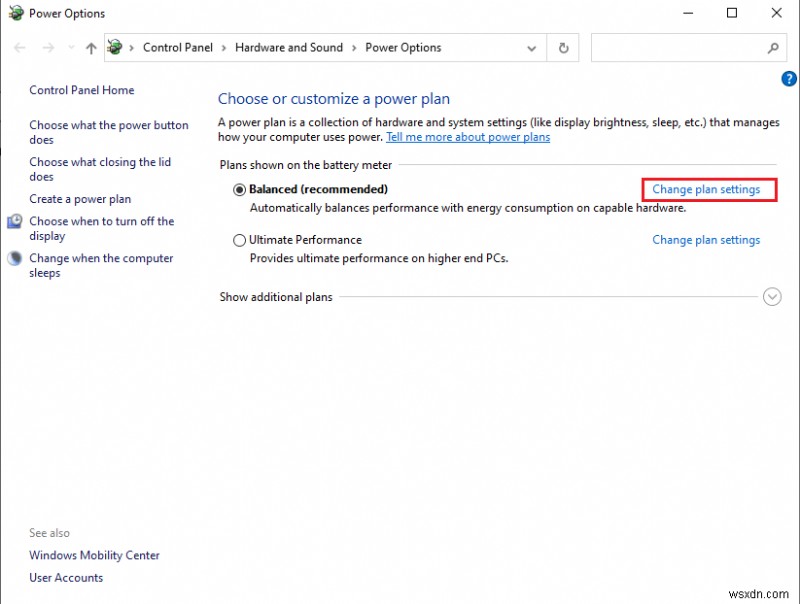
Task: Navigate to Control Panel breadcrumb
Action: pyautogui.click(x=178, y=47)
